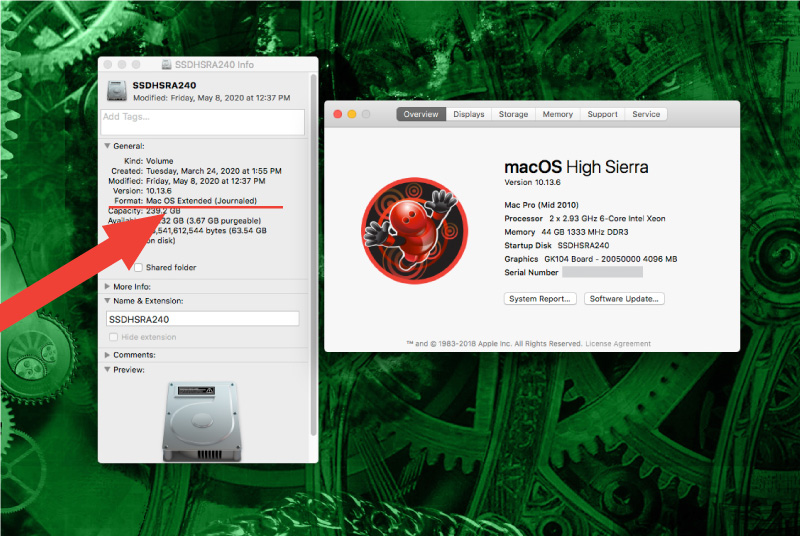Open System Report
The height and width of the screenshot is (536, 800).
coord(540,299)
